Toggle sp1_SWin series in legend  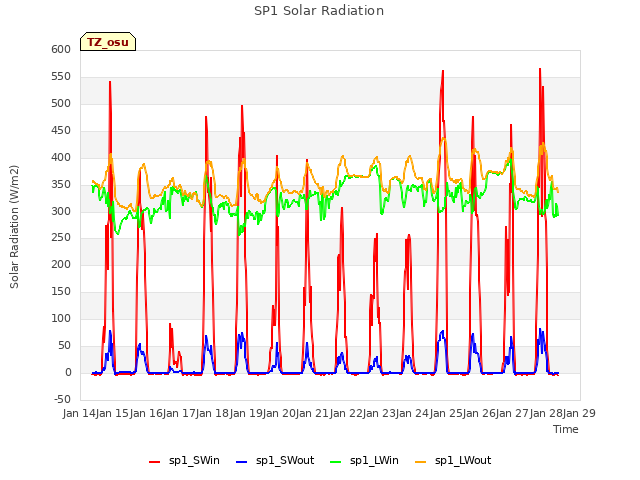(x=184, y=461)
